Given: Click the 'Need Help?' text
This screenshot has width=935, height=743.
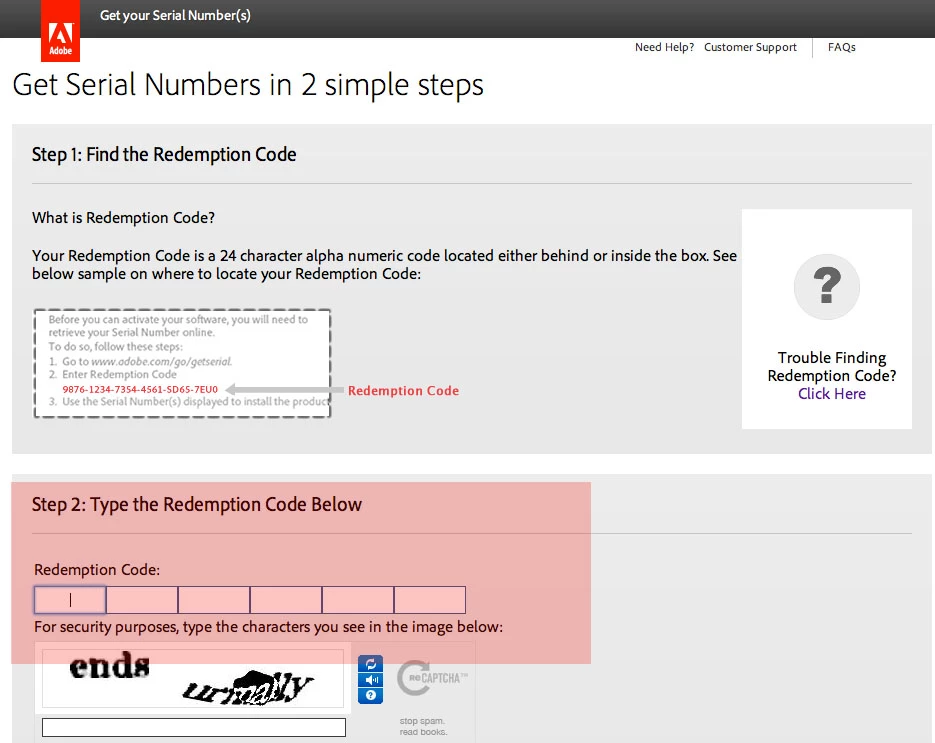Looking at the screenshot, I should pos(664,47).
